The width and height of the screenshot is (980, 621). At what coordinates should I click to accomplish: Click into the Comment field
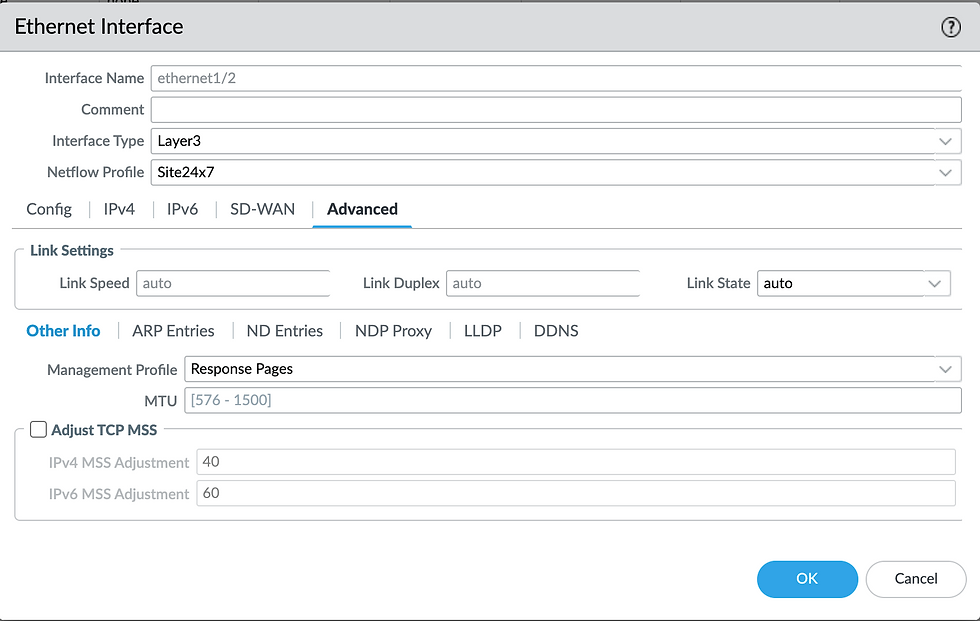pos(555,109)
